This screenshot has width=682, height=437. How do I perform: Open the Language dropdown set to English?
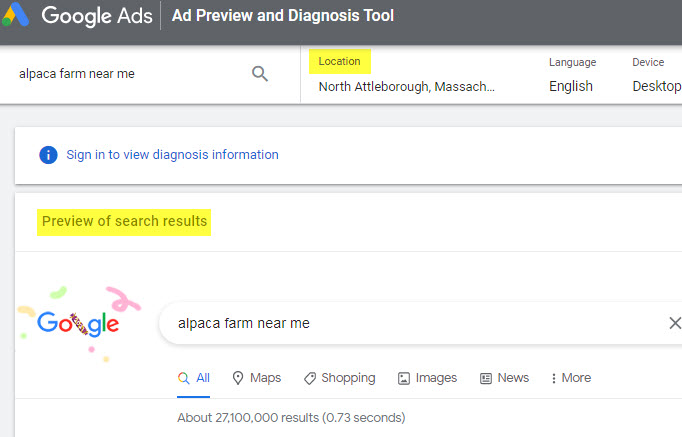tap(571, 86)
